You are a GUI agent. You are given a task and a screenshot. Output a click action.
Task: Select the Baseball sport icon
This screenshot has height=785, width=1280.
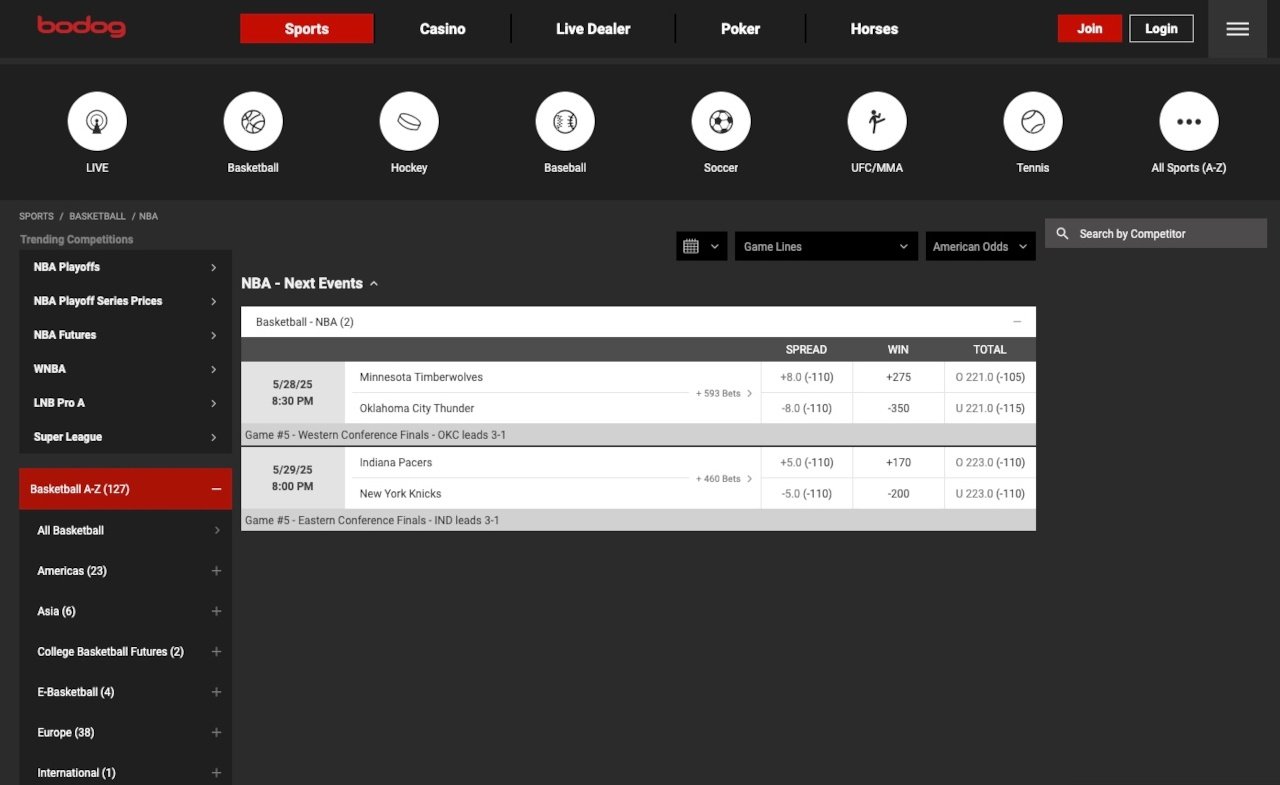point(565,121)
